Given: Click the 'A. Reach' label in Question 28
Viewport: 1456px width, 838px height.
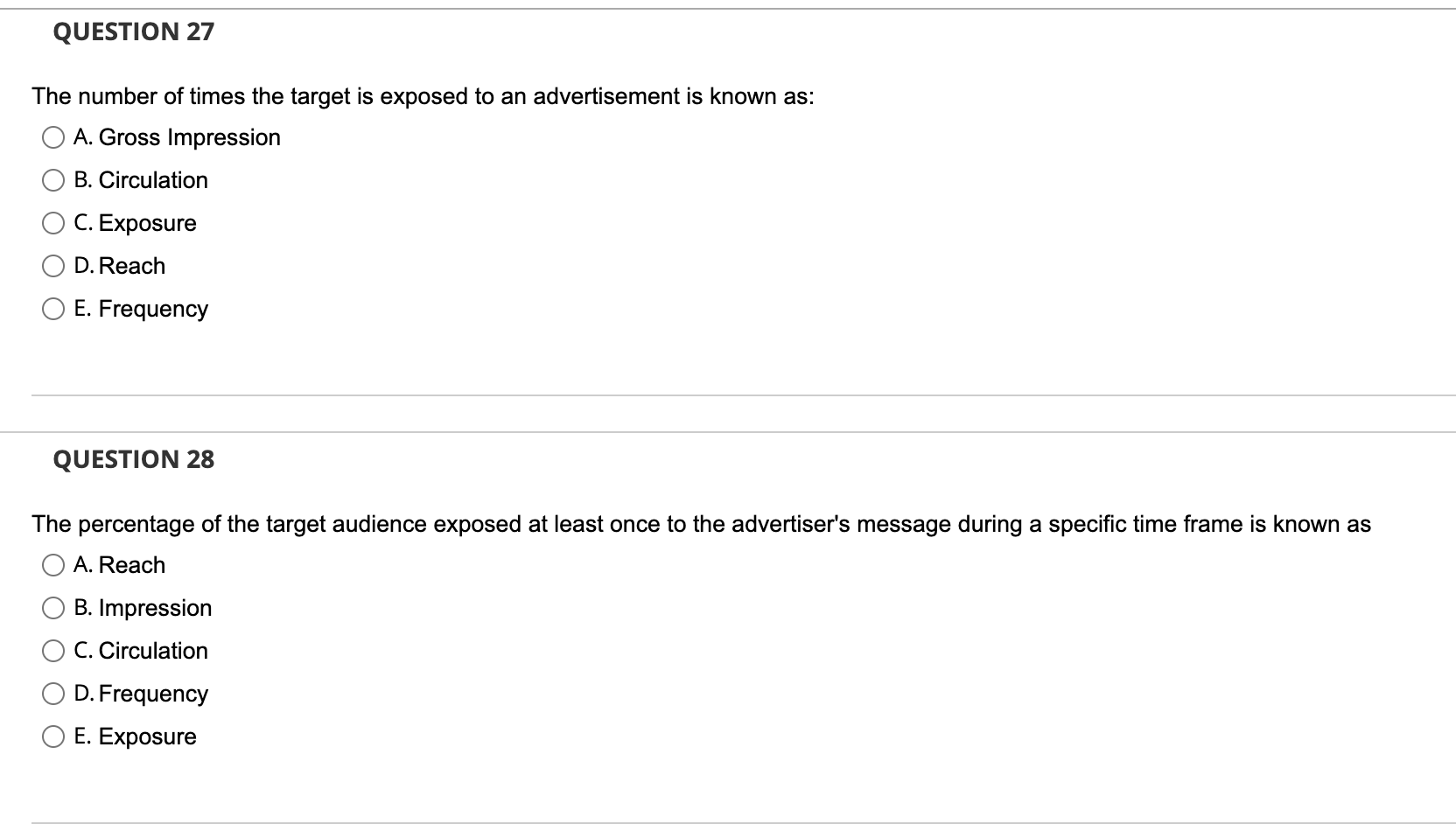Looking at the screenshot, I should [120, 565].
